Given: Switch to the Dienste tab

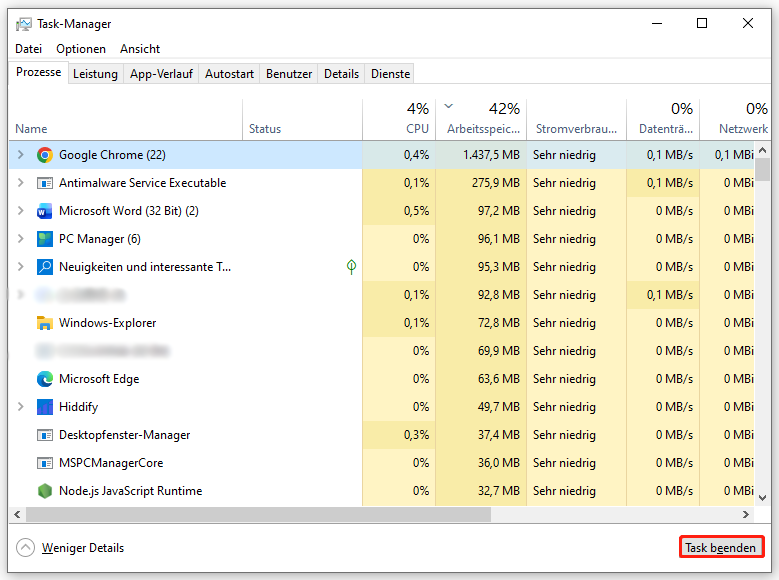Looking at the screenshot, I should click(390, 74).
